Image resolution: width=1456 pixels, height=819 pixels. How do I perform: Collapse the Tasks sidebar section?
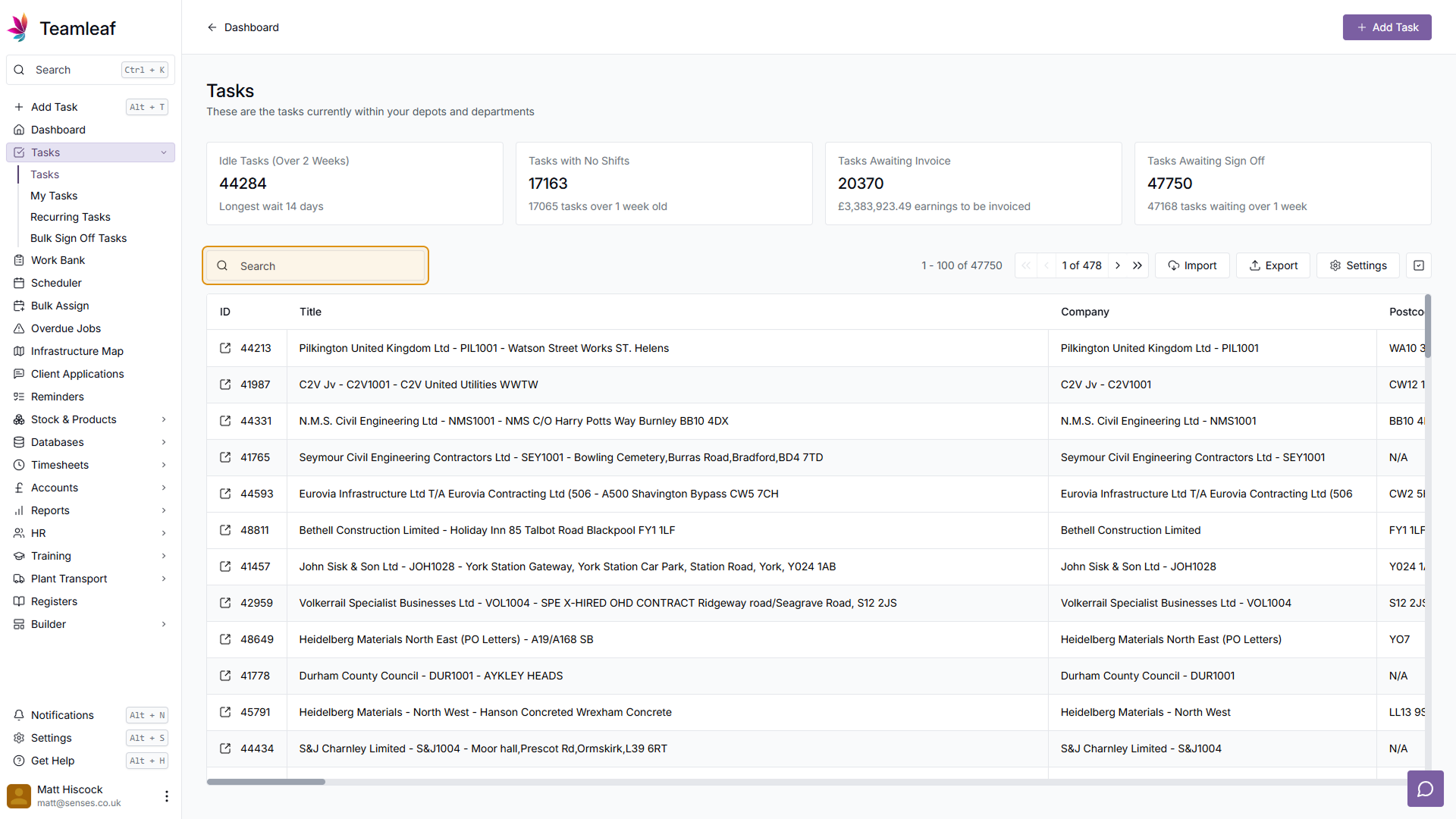(x=164, y=152)
